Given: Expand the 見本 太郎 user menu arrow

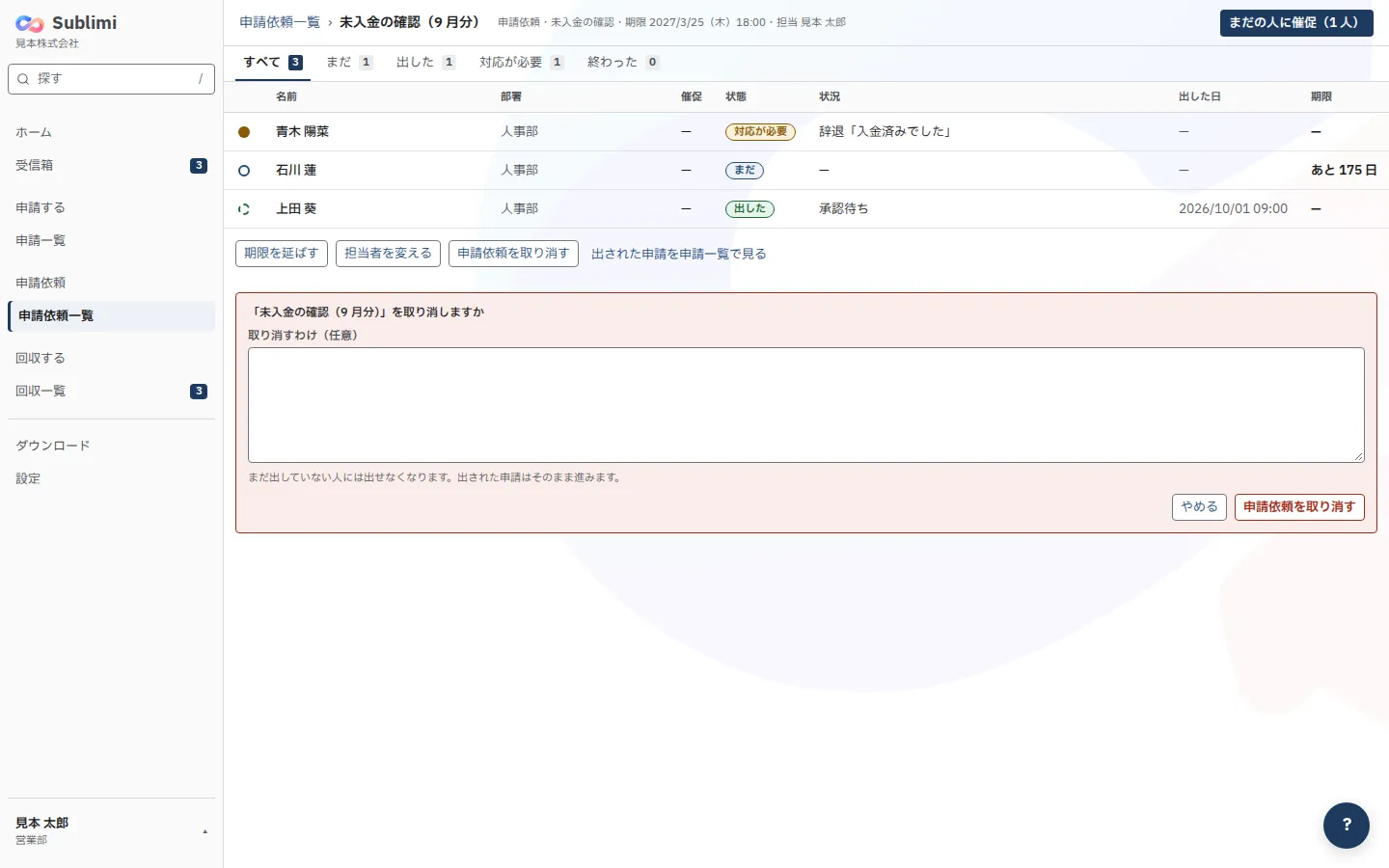Looking at the screenshot, I should [204, 831].
